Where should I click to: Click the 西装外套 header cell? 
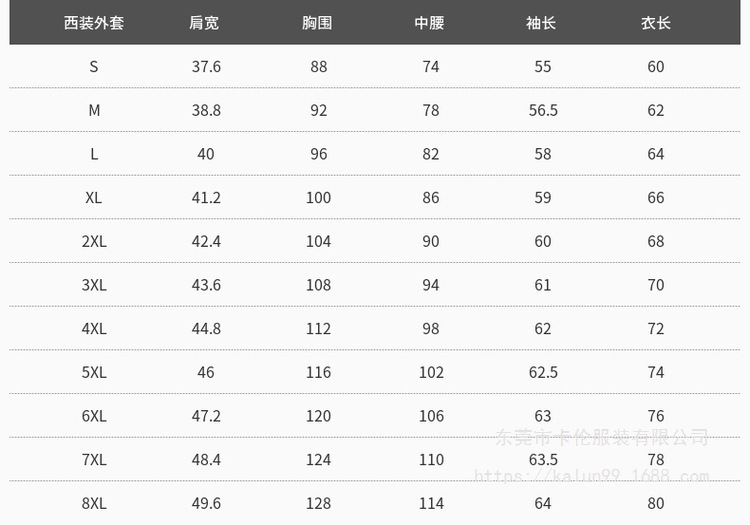[x=94, y=23]
